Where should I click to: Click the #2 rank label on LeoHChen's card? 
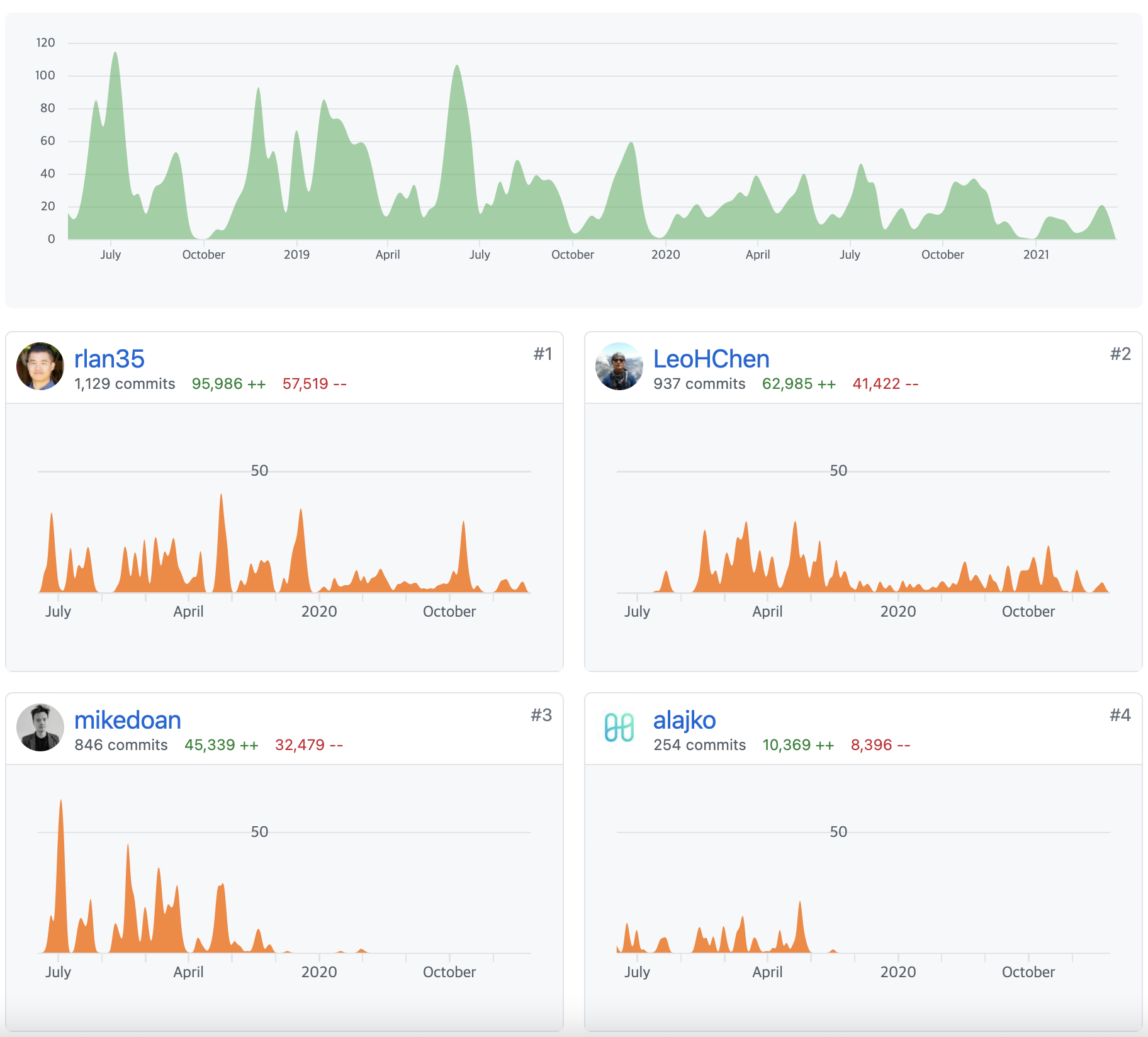pyautogui.click(x=1120, y=354)
